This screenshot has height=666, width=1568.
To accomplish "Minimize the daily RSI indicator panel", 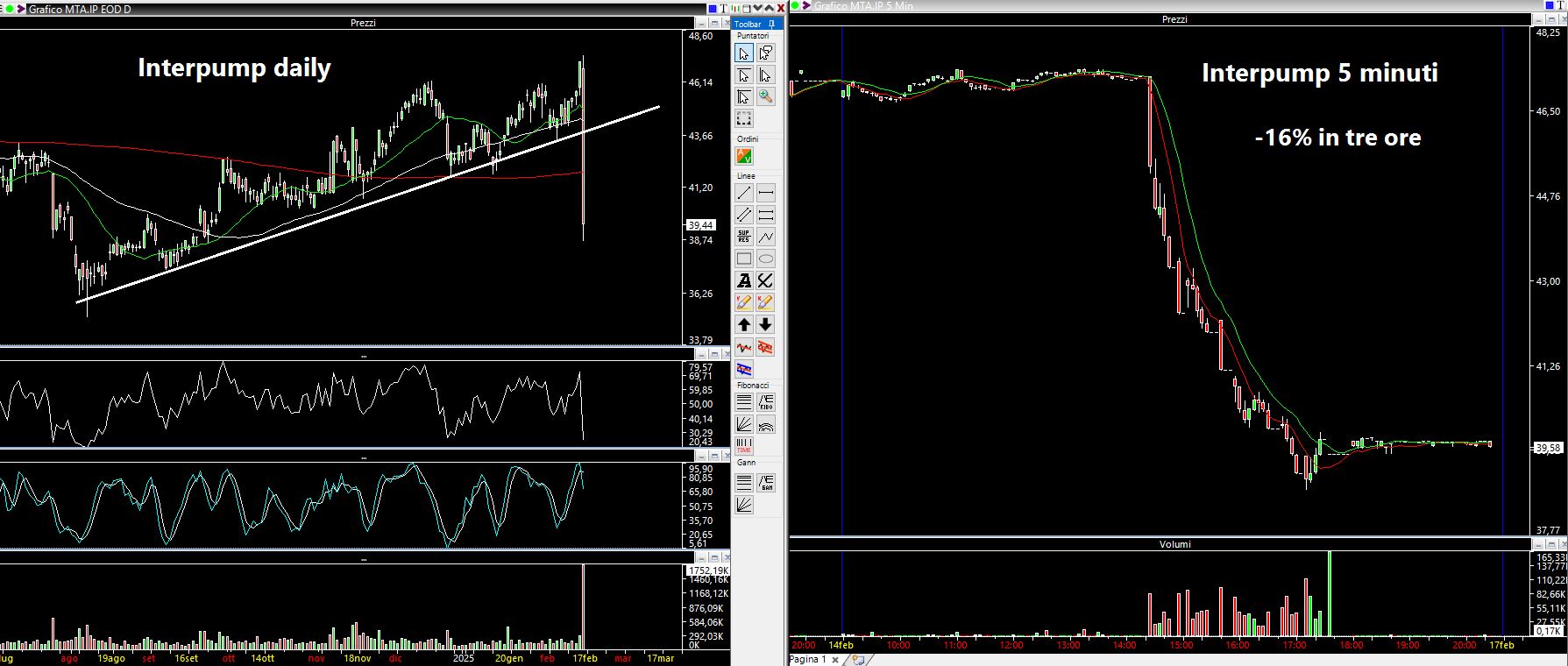I will click(x=702, y=354).
